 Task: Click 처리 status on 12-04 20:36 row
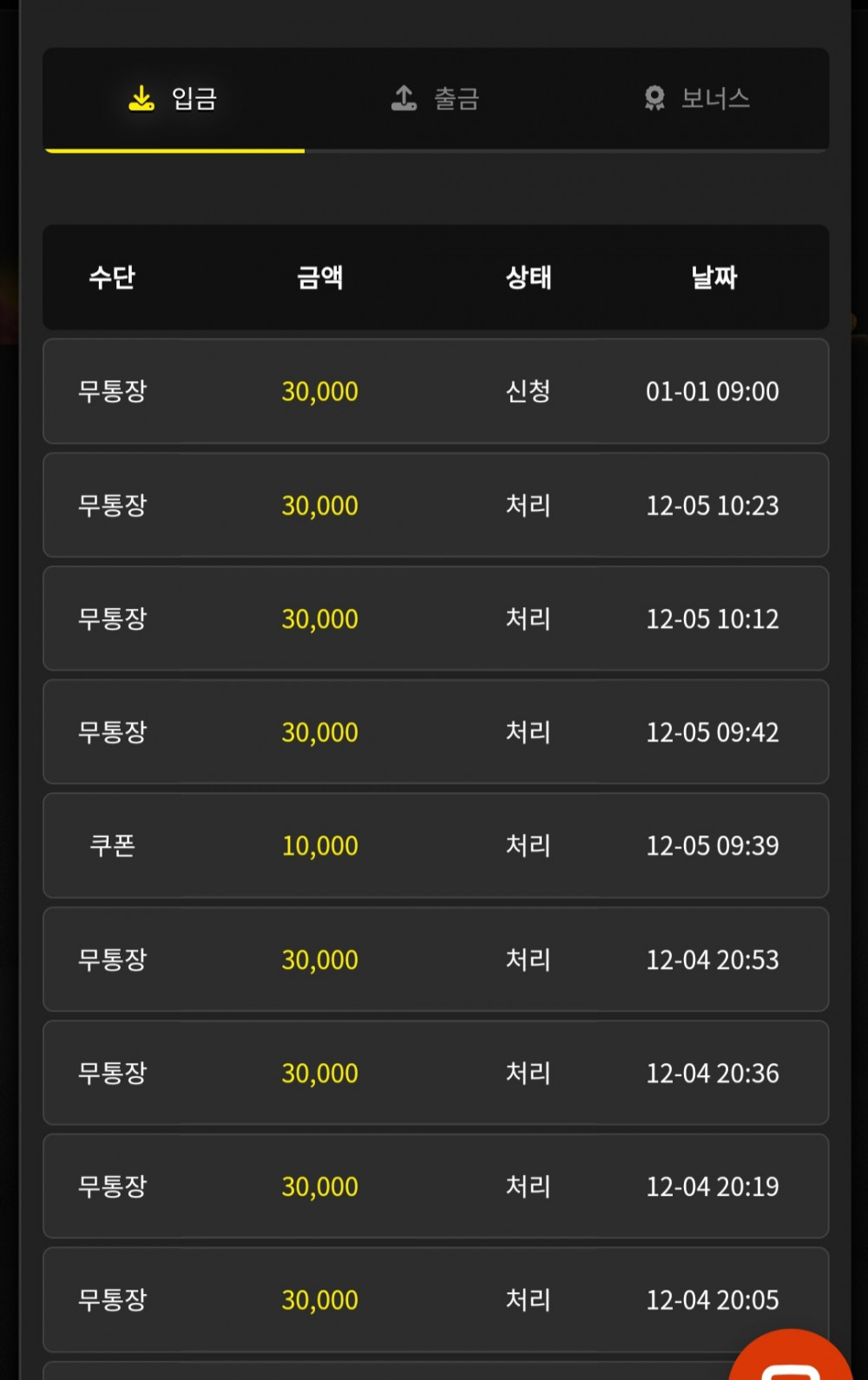[x=529, y=1073]
